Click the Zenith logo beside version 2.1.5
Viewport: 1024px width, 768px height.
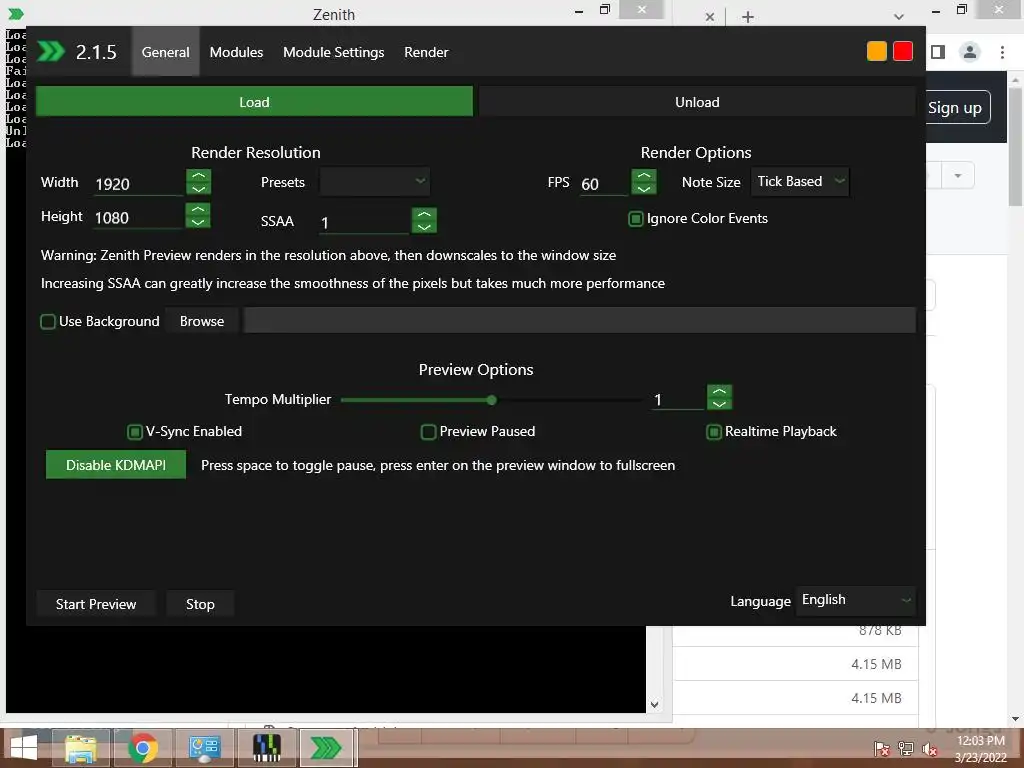point(51,51)
